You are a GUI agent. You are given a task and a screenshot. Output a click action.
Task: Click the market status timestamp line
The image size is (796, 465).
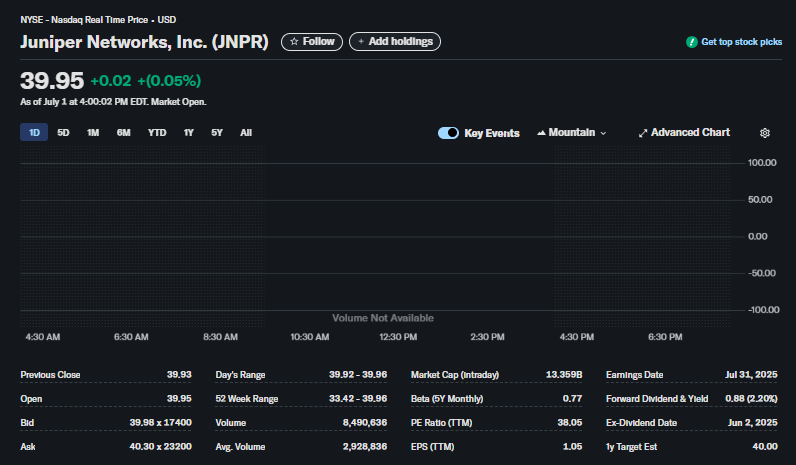[113, 102]
